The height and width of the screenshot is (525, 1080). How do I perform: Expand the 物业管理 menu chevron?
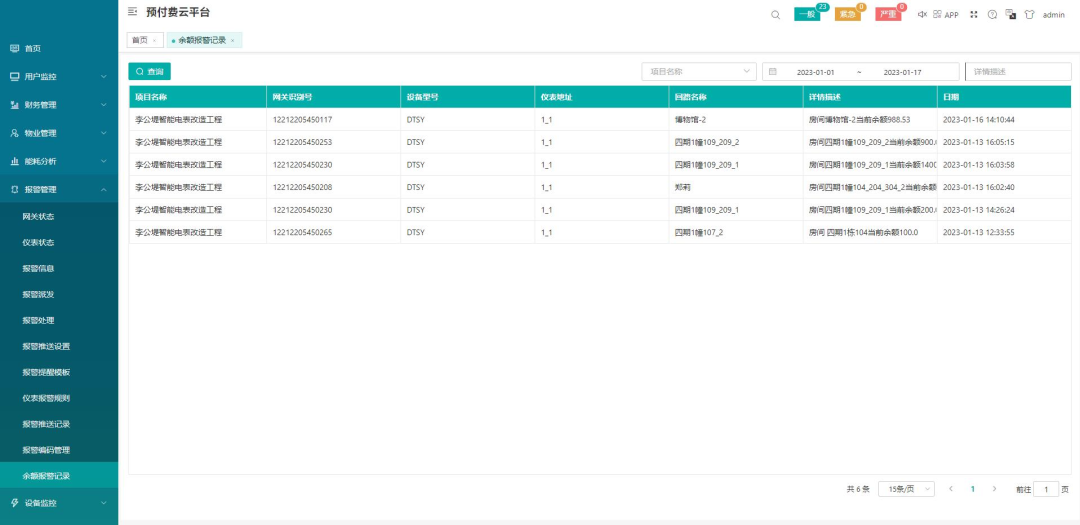point(104,133)
